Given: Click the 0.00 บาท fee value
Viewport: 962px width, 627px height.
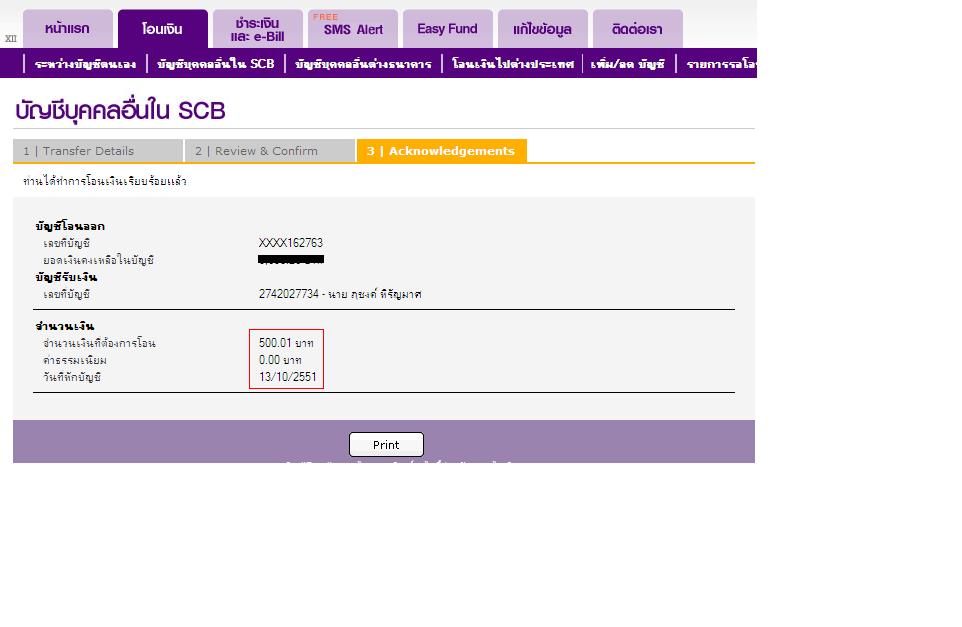Looking at the screenshot, I should click(x=280, y=360).
